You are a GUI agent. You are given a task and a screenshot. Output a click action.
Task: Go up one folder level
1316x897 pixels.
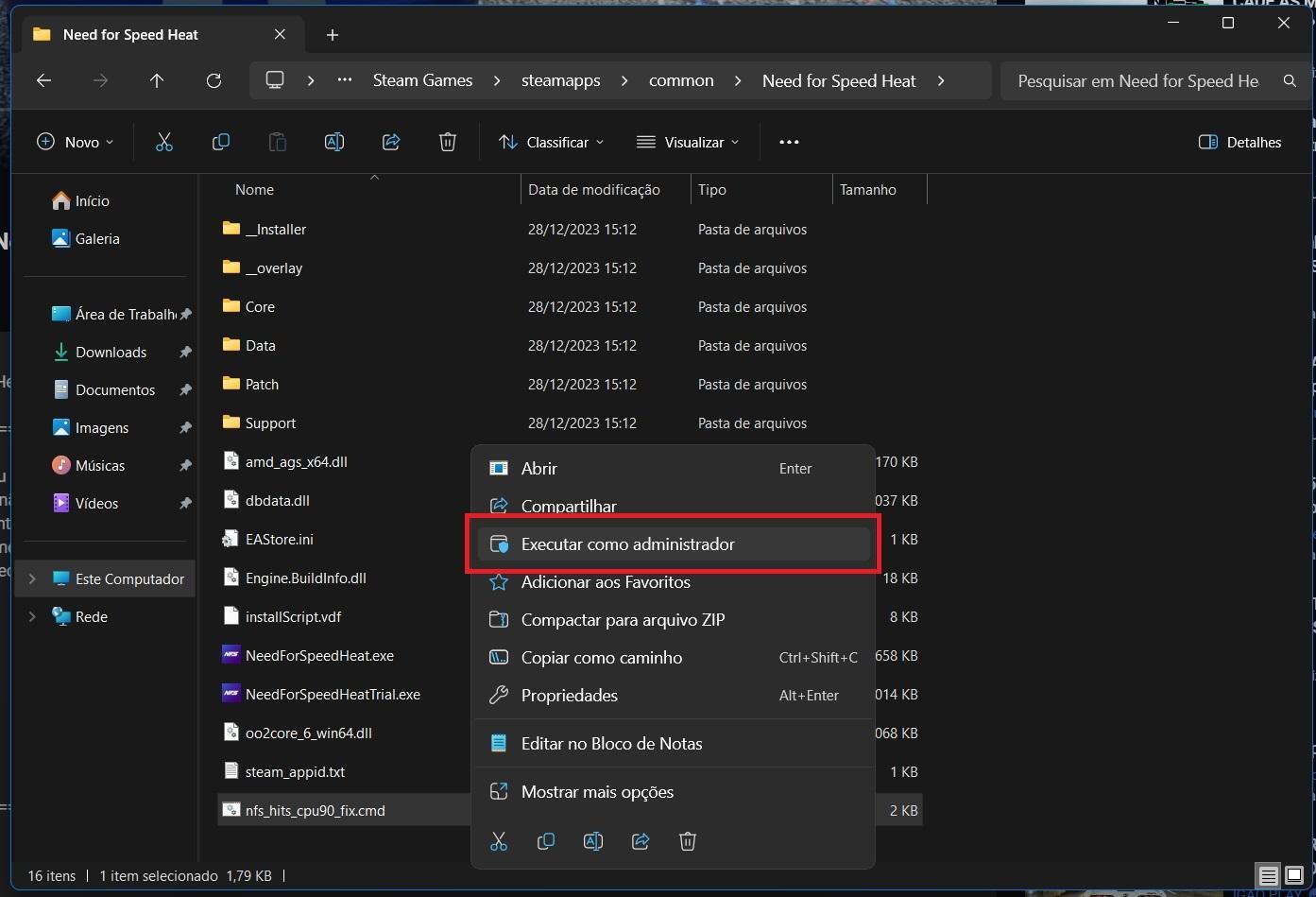pyautogui.click(x=157, y=80)
